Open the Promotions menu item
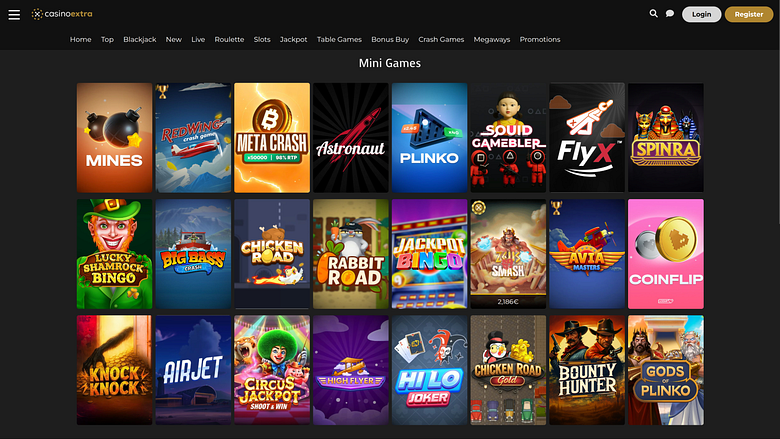Screen dimensions: 780x439 pyautogui.click(x=540, y=39)
